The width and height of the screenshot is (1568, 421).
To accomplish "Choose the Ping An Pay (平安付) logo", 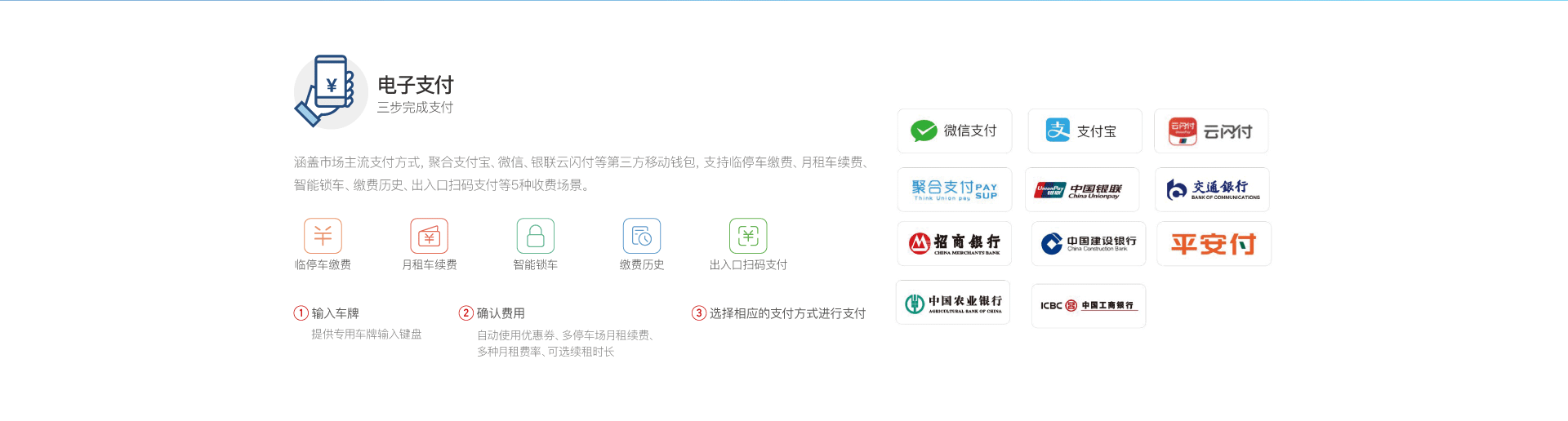I will [x=1214, y=243].
